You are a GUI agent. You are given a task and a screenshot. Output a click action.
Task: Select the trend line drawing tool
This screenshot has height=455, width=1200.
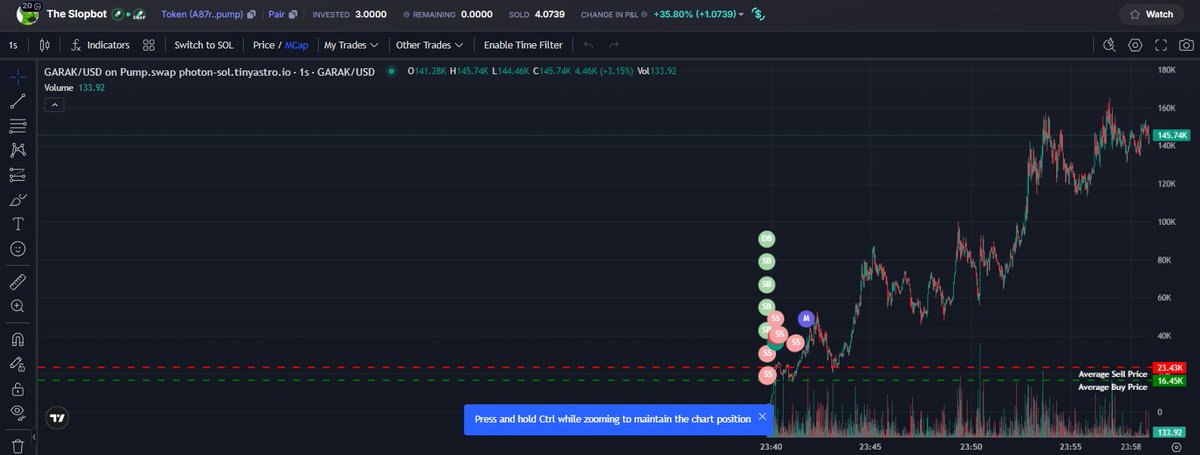[x=18, y=101]
